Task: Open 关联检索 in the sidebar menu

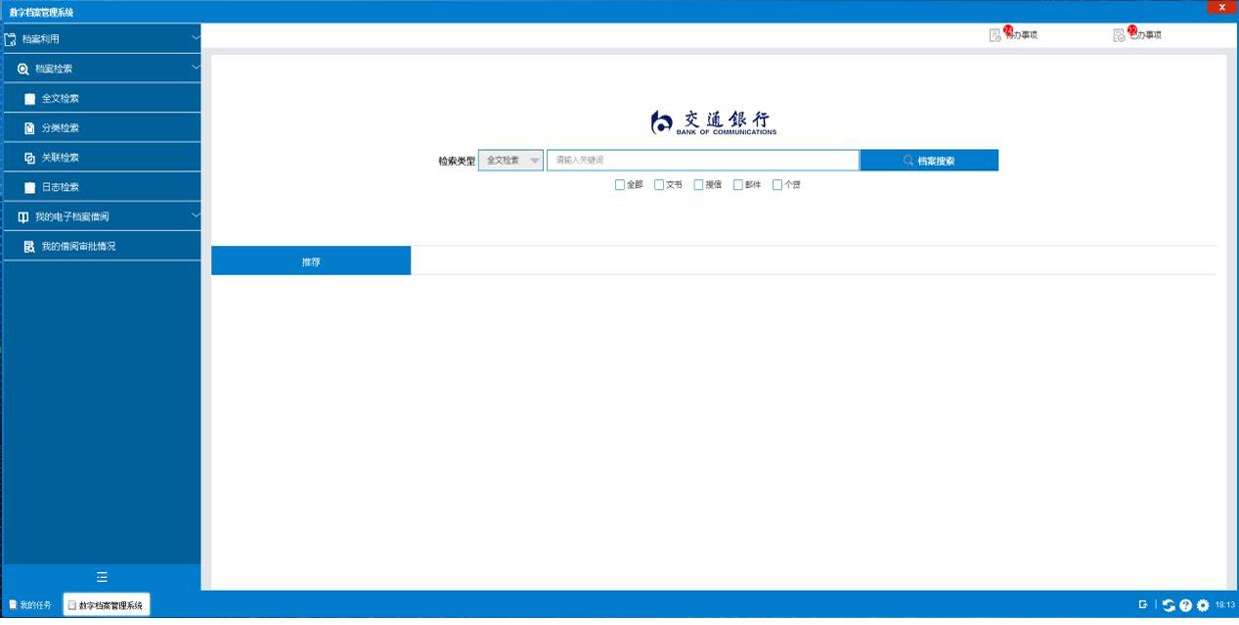Action: [60, 157]
